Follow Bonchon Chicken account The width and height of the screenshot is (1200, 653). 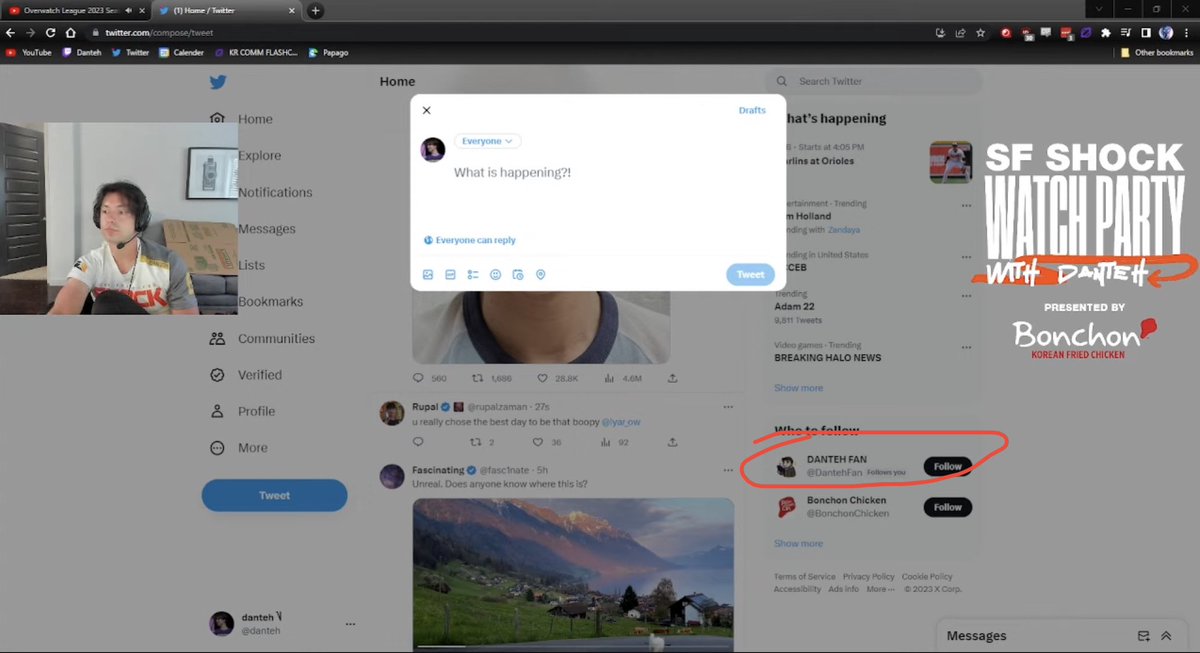(947, 507)
